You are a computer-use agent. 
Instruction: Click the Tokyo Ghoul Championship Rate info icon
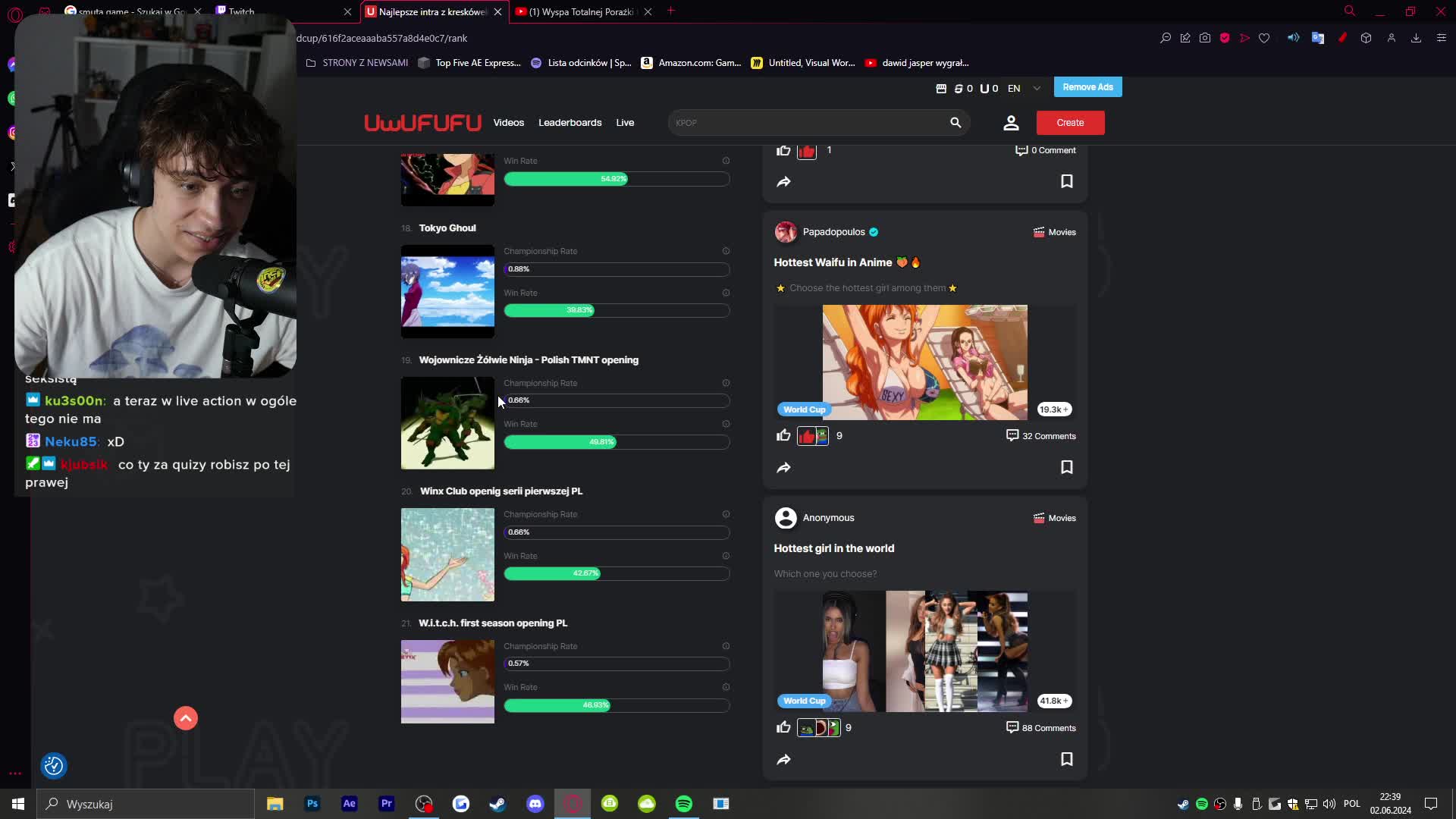[x=726, y=251]
